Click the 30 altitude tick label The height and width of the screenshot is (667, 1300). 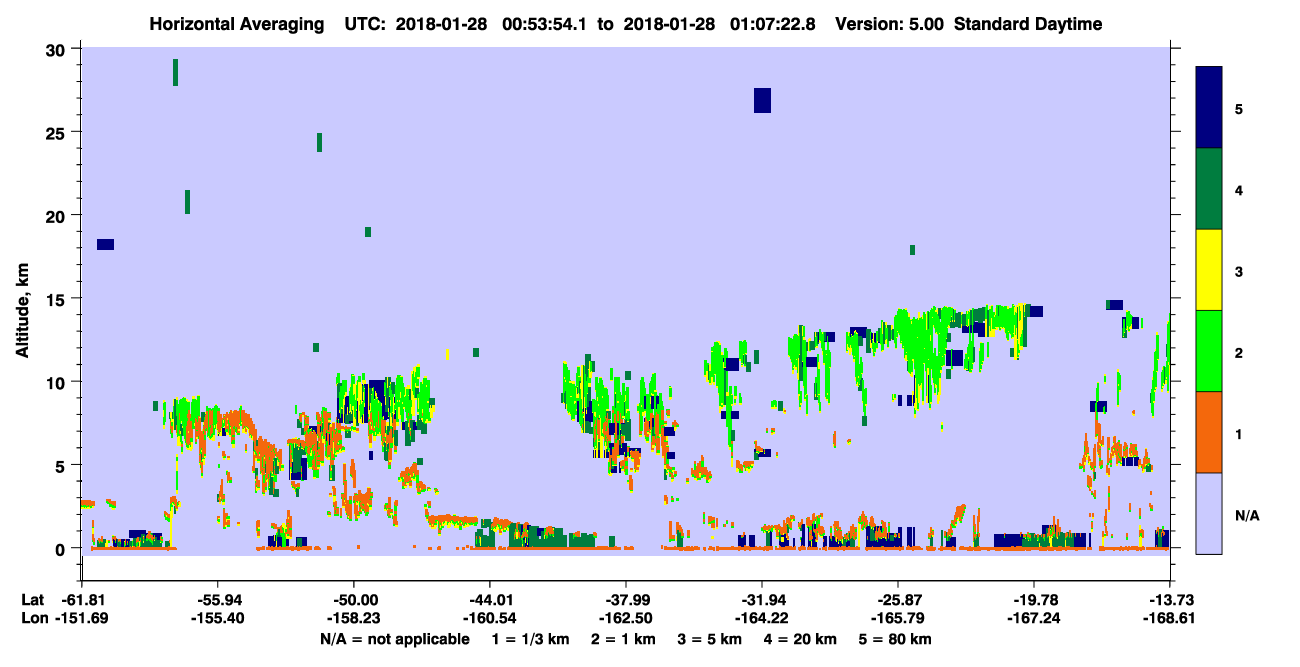tap(57, 50)
